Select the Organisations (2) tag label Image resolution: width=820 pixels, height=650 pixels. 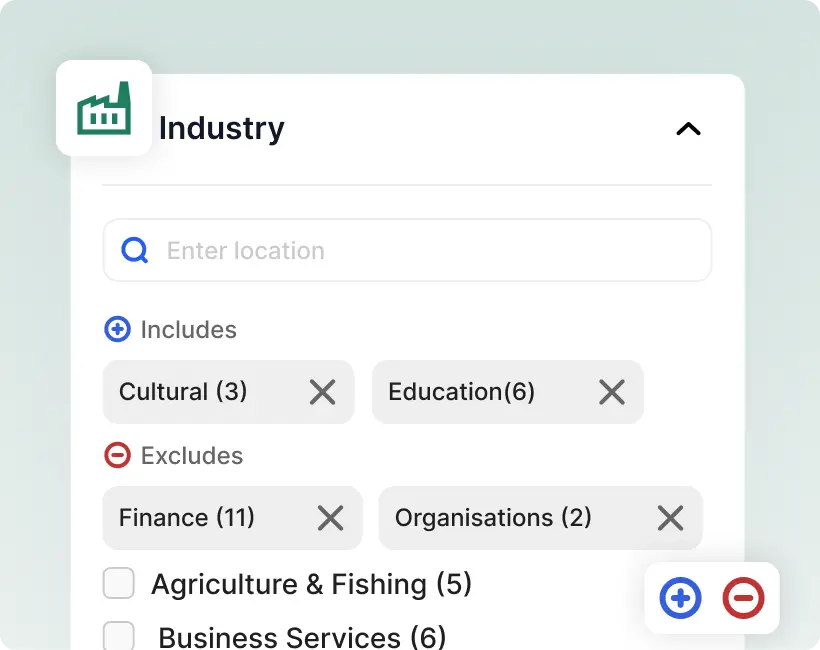click(x=493, y=518)
